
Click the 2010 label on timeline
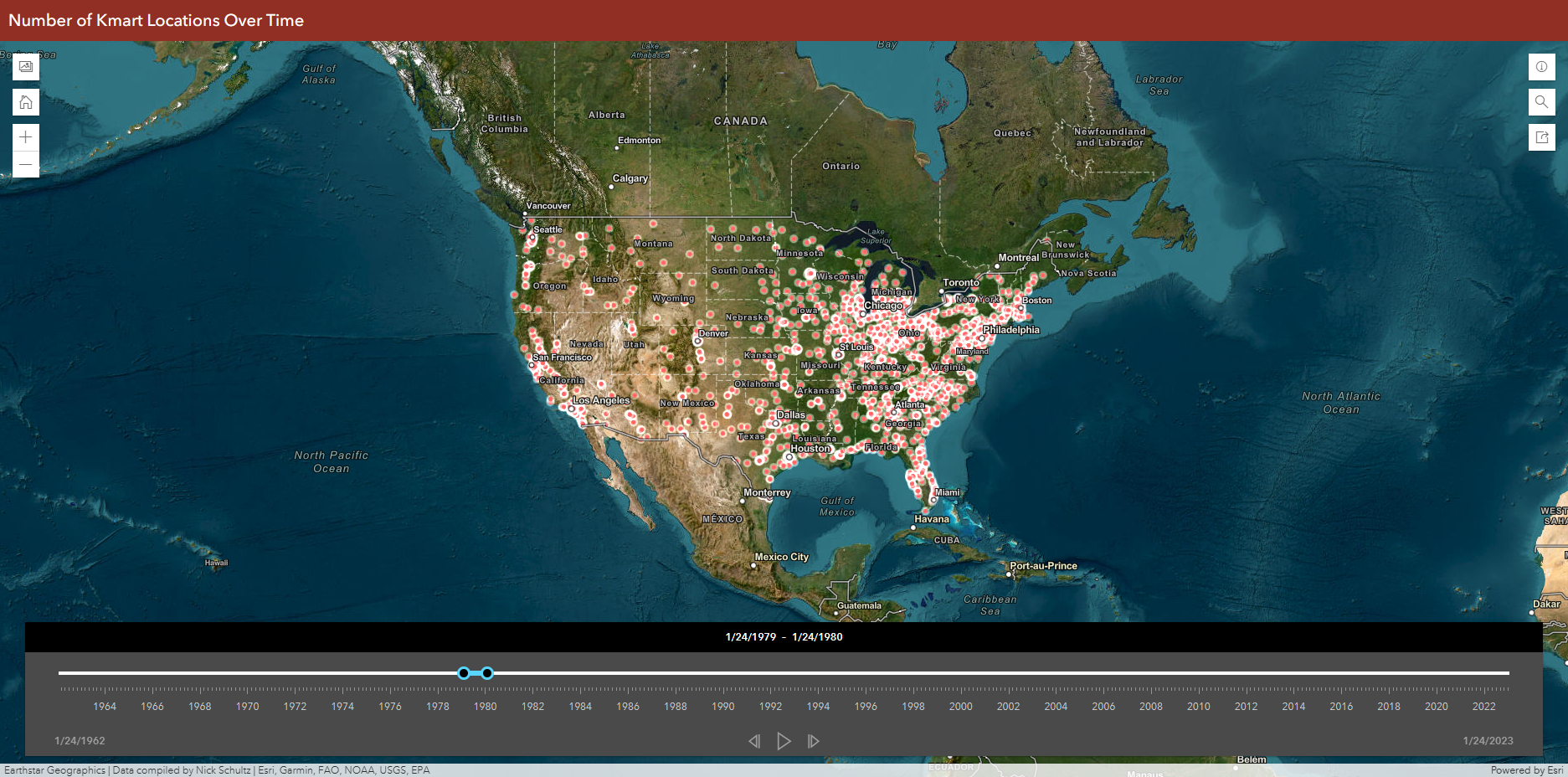1198,707
